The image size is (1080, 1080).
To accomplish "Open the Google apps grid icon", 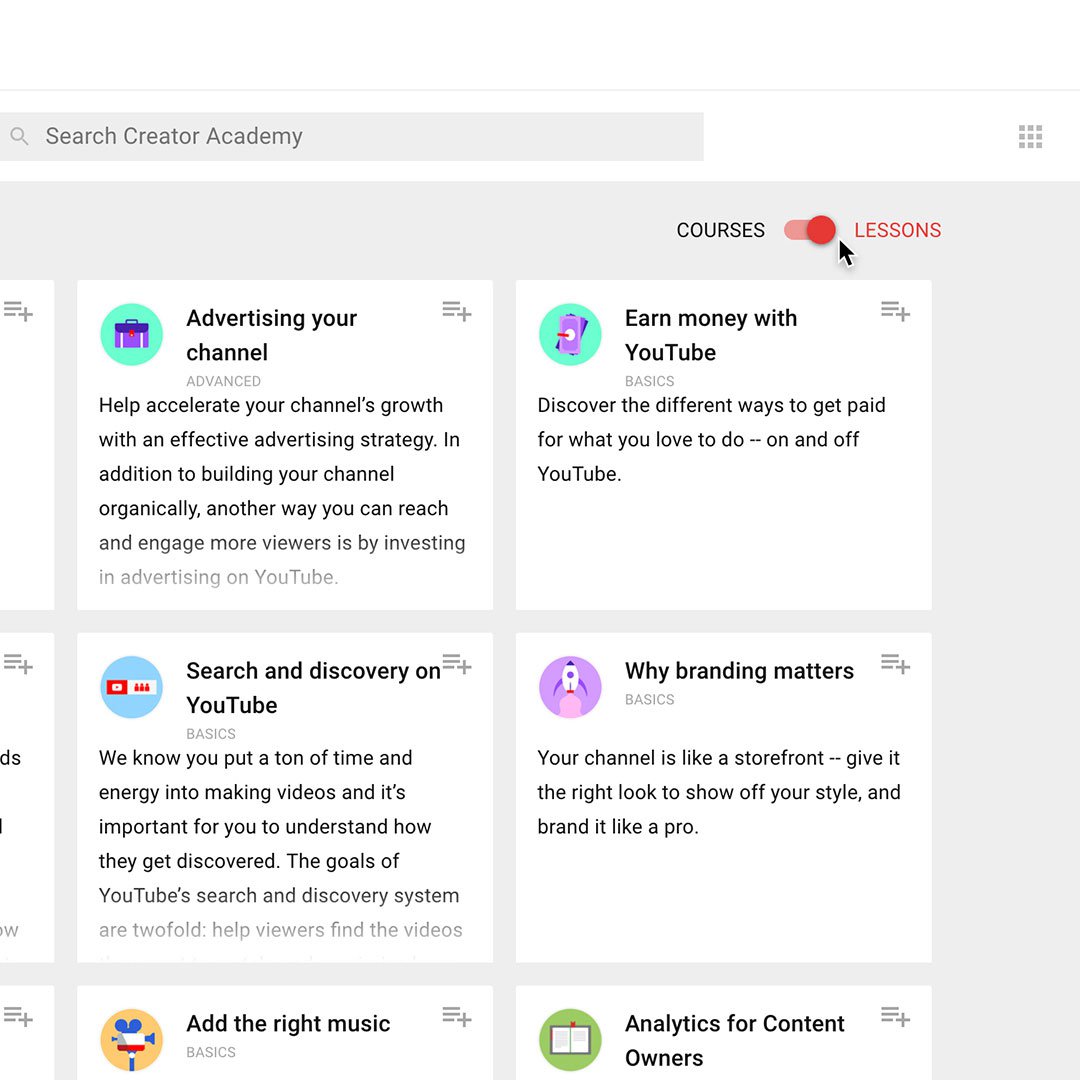I will pos(1030,136).
